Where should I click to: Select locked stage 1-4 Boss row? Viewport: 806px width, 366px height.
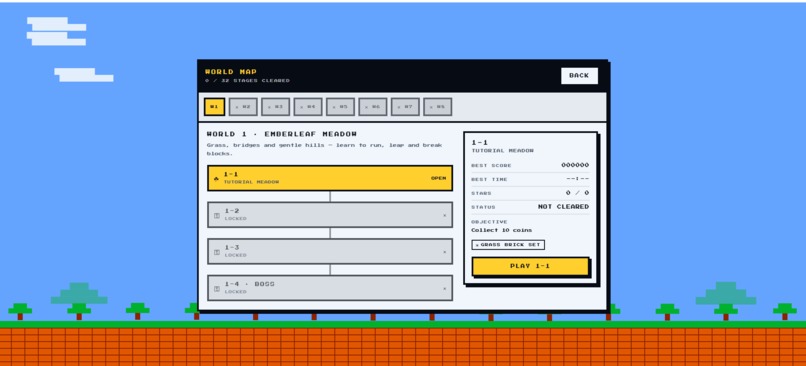[330, 288]
